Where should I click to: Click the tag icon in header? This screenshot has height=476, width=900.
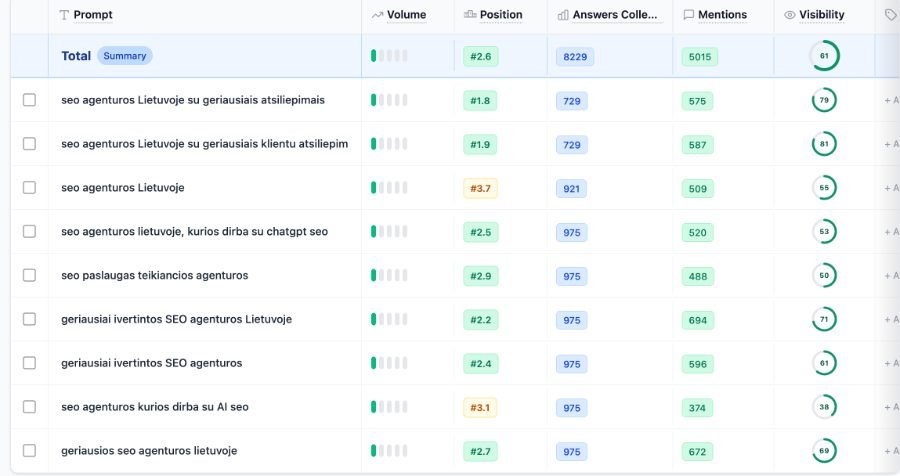point(890,15)
